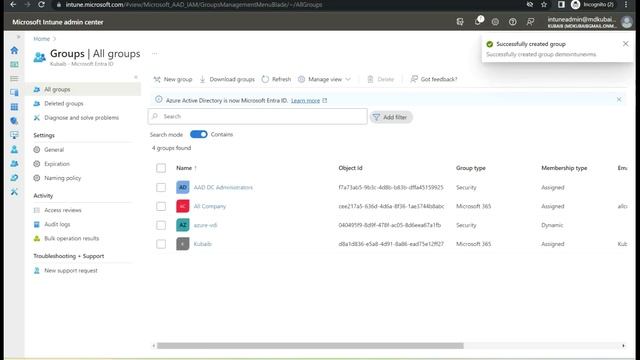Expand the left navigation rail chevron
This screenshot has width=640, height=360.
[18, 37]
